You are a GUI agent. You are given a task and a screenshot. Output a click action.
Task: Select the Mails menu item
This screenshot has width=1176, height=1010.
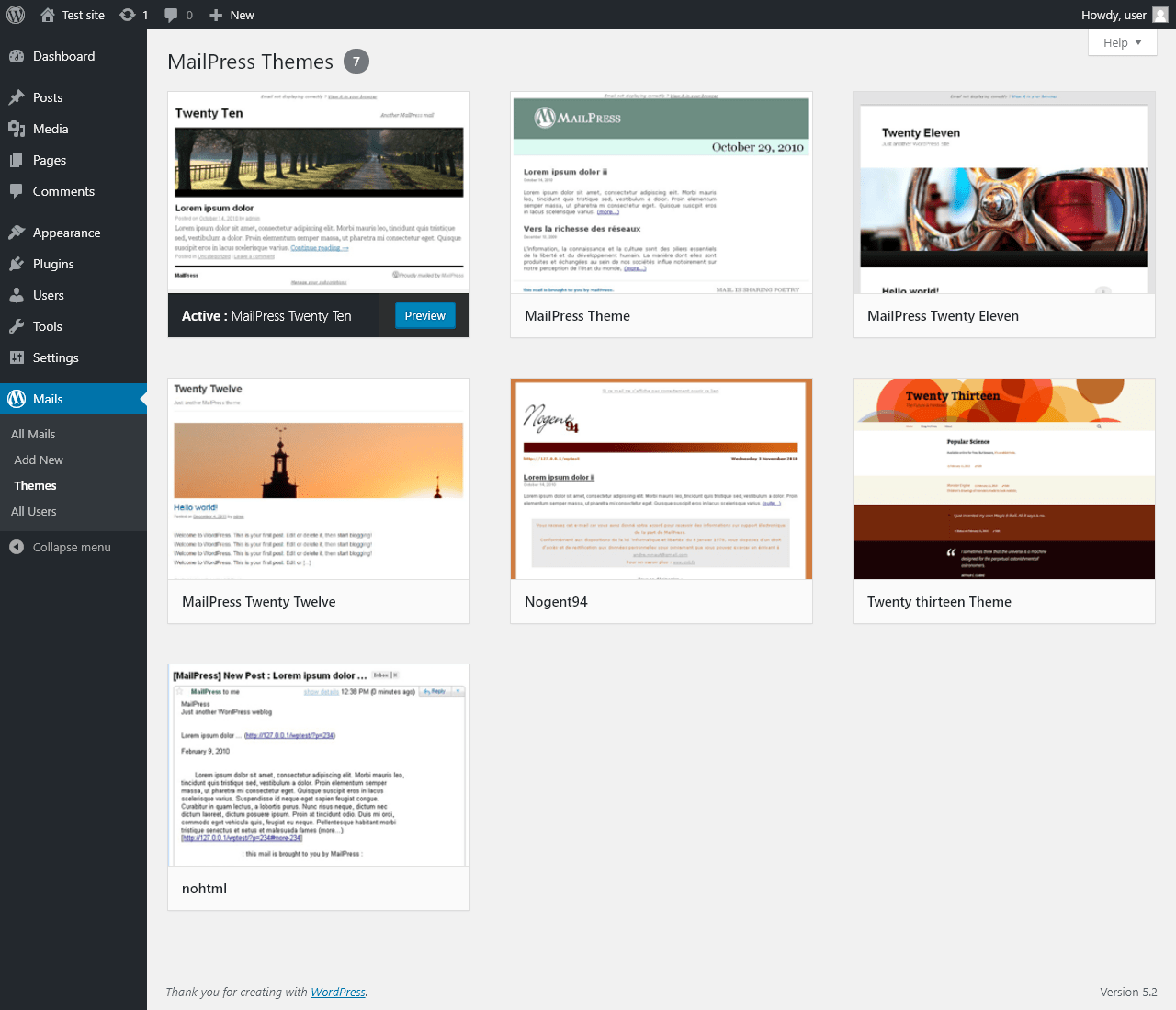tap(73, 399)
